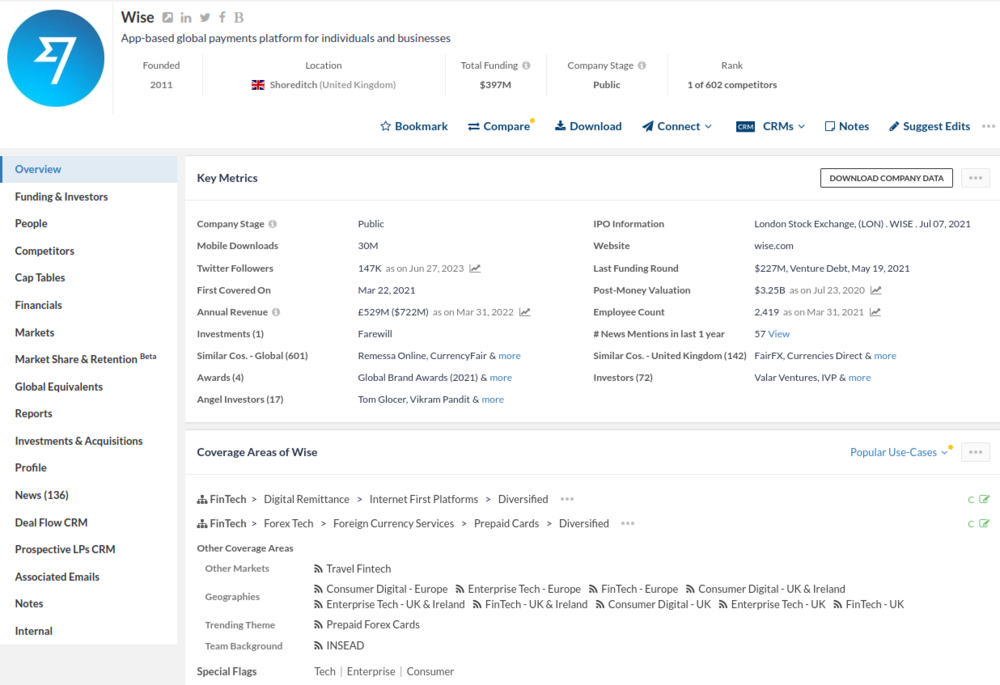Expand the Popular Use-Cases dropdown
The height and width of the screenshot is (685, 1000).
[x=898, y=452]
